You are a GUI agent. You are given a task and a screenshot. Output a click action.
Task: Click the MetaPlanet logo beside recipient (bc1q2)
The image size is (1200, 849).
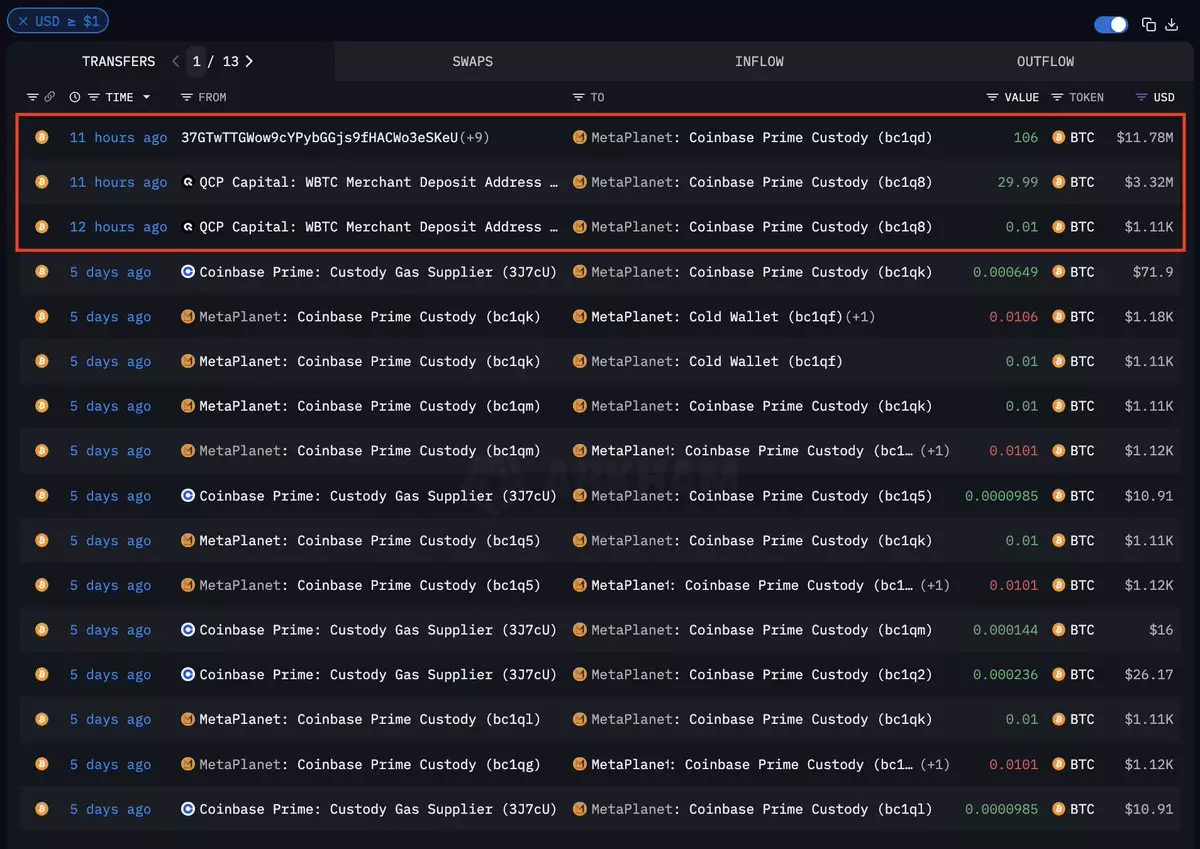(579, 675)
